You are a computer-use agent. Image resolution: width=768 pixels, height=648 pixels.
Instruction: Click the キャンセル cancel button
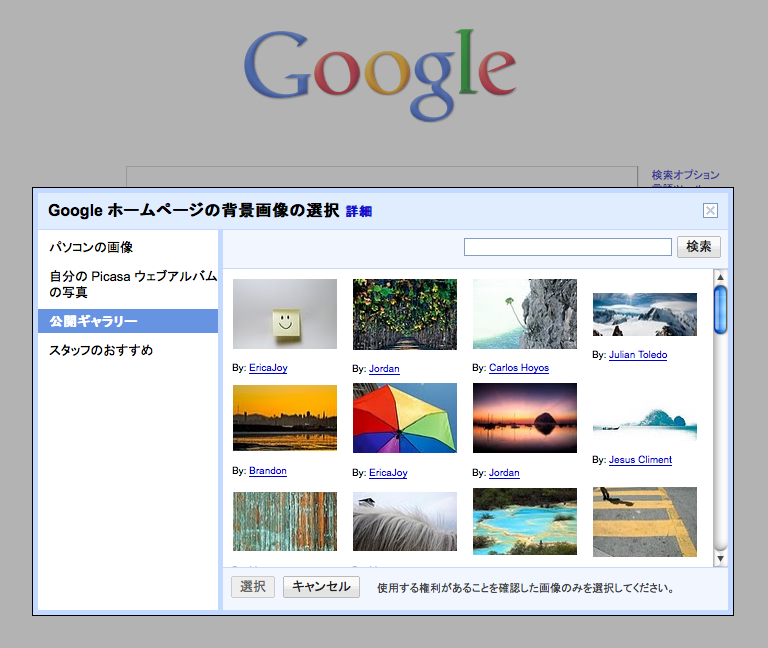click(321, 587)
